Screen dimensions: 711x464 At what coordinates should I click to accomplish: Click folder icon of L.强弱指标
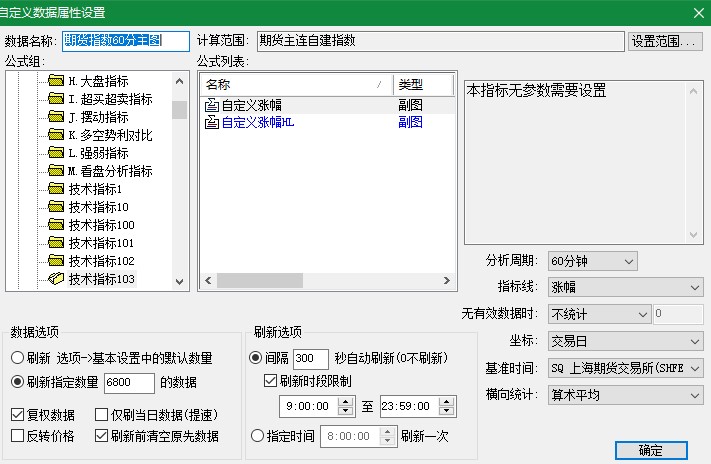coord(56,153)
